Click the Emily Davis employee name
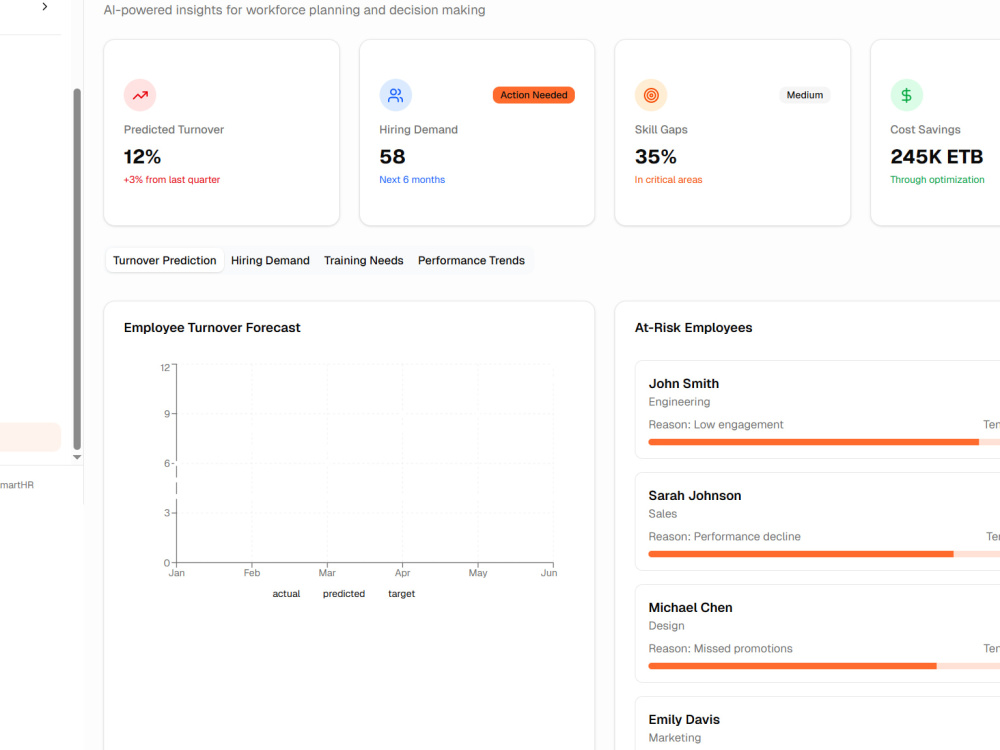 coord(684,719)
